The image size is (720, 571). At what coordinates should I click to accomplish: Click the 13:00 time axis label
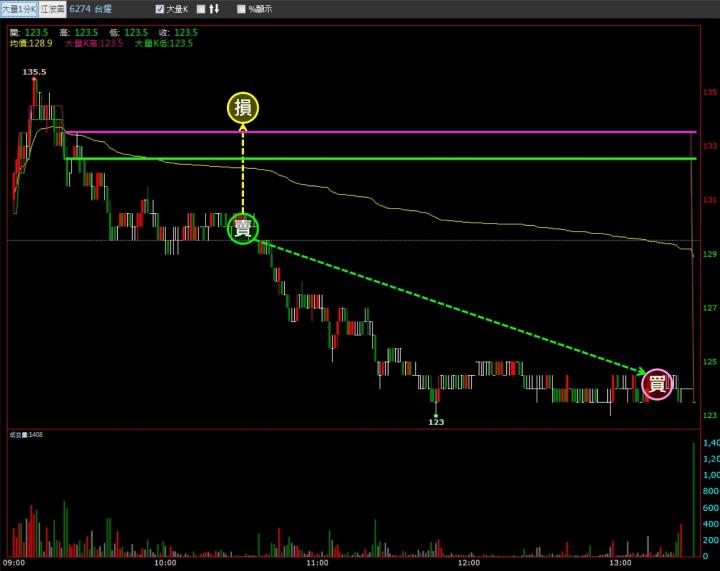(620, 563)
